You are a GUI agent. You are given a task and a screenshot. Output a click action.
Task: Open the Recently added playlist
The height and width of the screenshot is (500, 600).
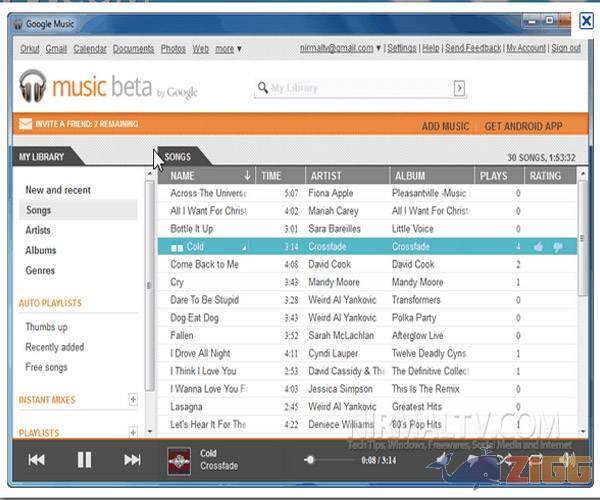click(55, 347)
